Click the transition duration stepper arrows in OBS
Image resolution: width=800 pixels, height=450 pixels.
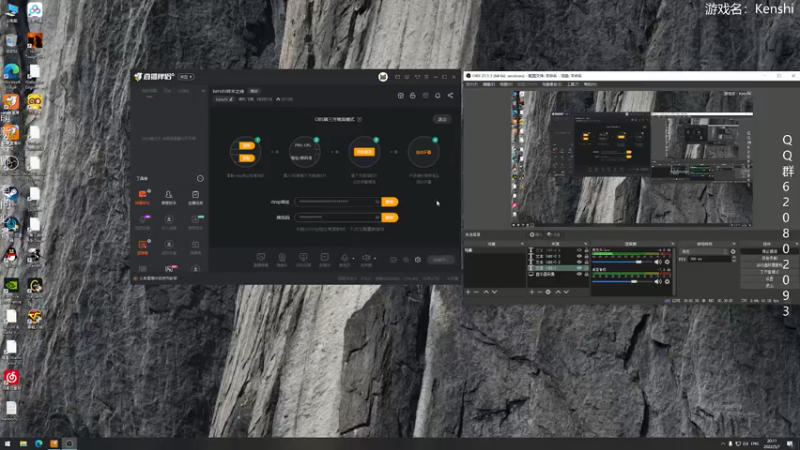[x=734, y=259]
